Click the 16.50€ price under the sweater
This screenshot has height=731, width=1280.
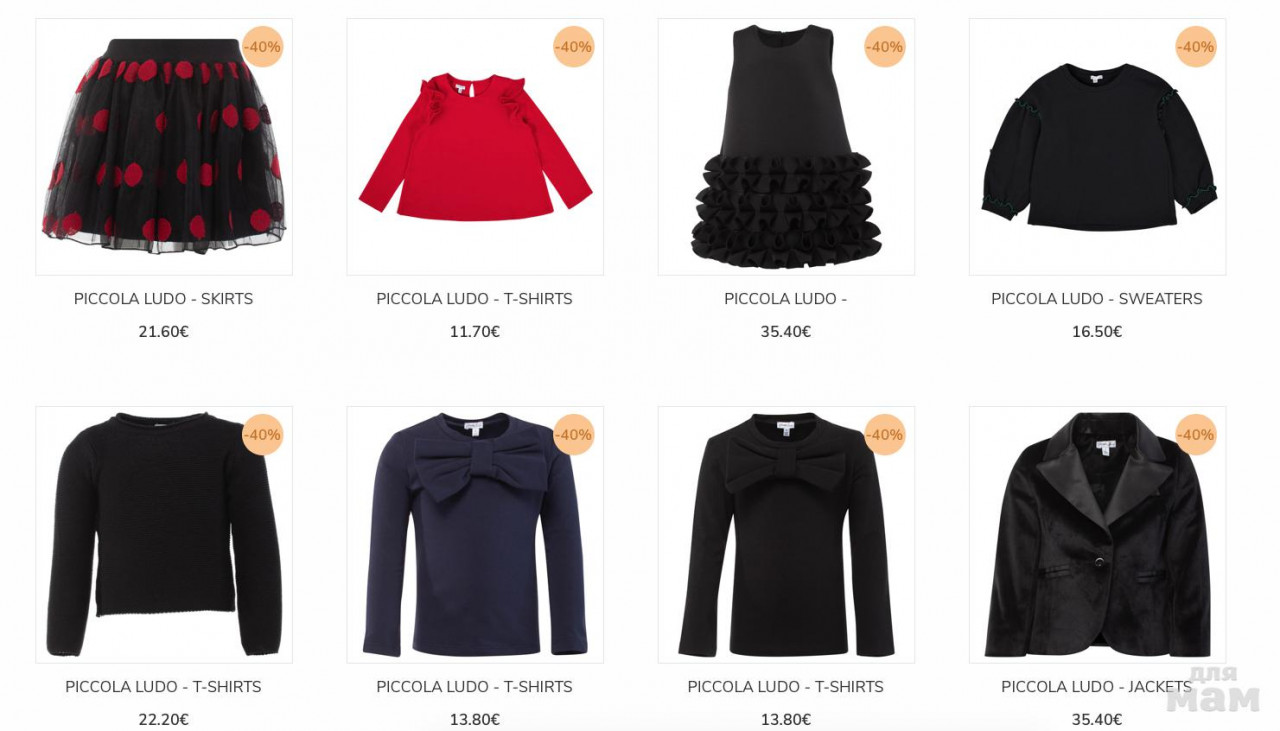pyautogui.click(x=1097, y=332)
